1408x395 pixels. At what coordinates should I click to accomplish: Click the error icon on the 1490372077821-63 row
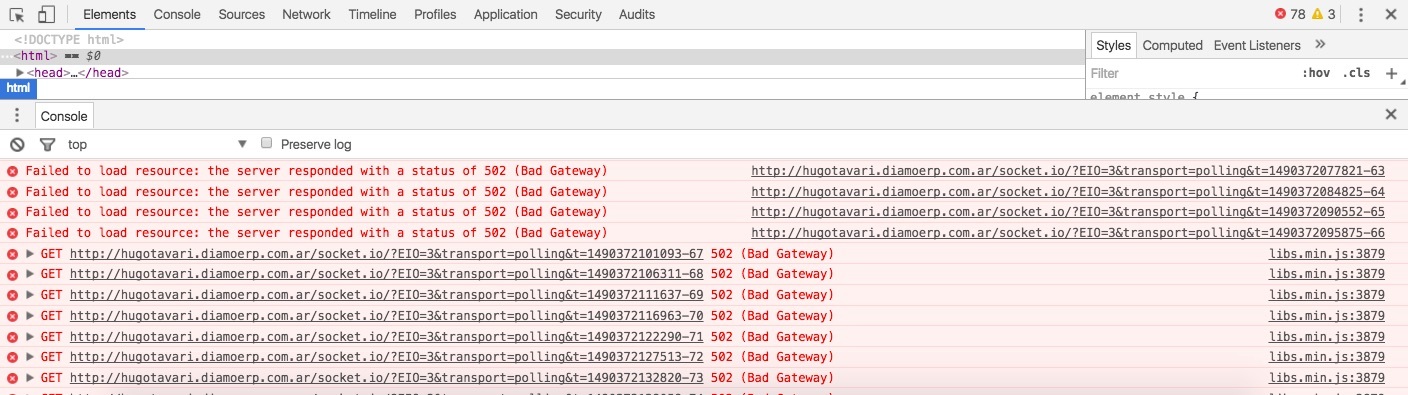(x=12, y=172)
